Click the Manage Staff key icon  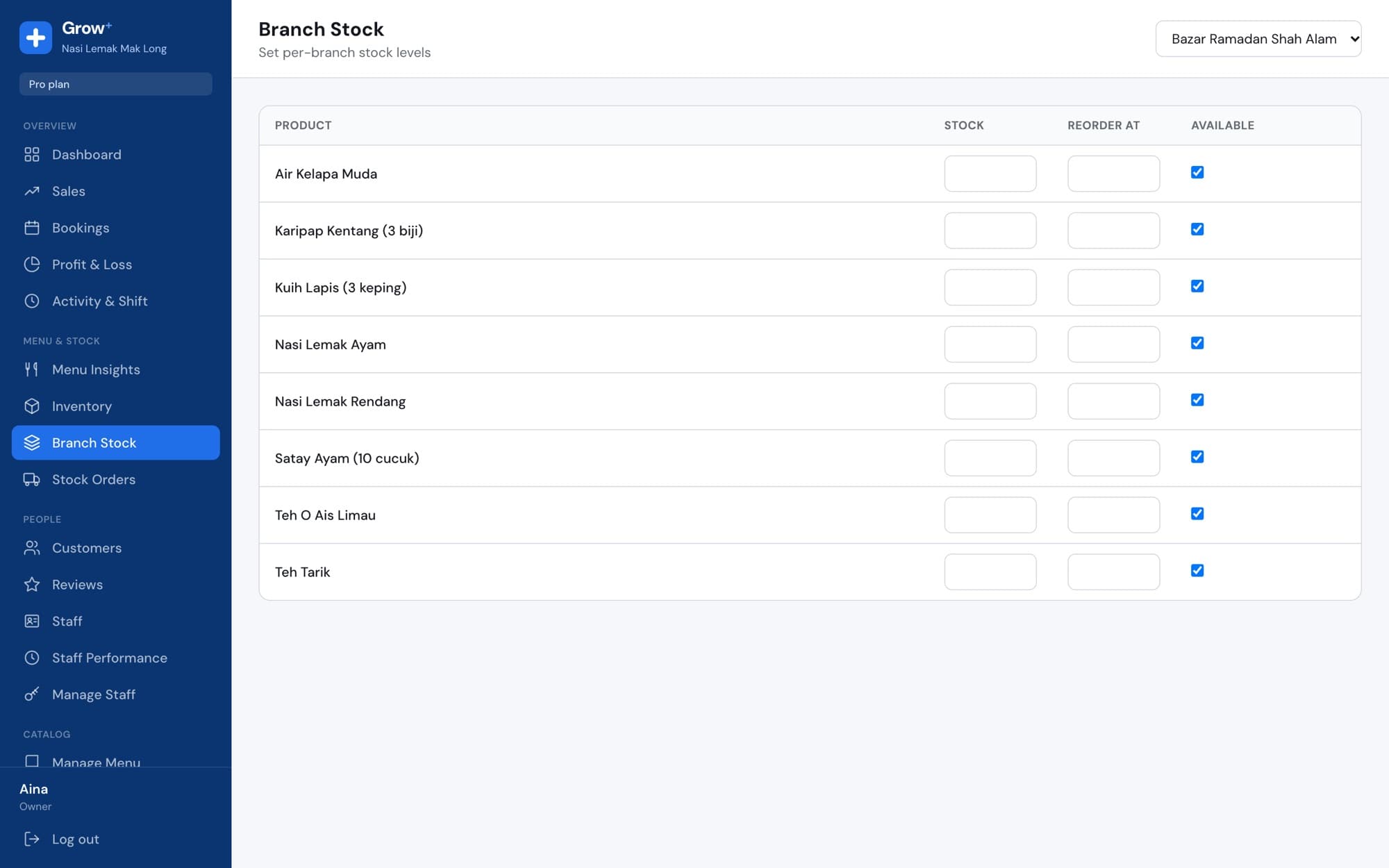pos(32,694)
